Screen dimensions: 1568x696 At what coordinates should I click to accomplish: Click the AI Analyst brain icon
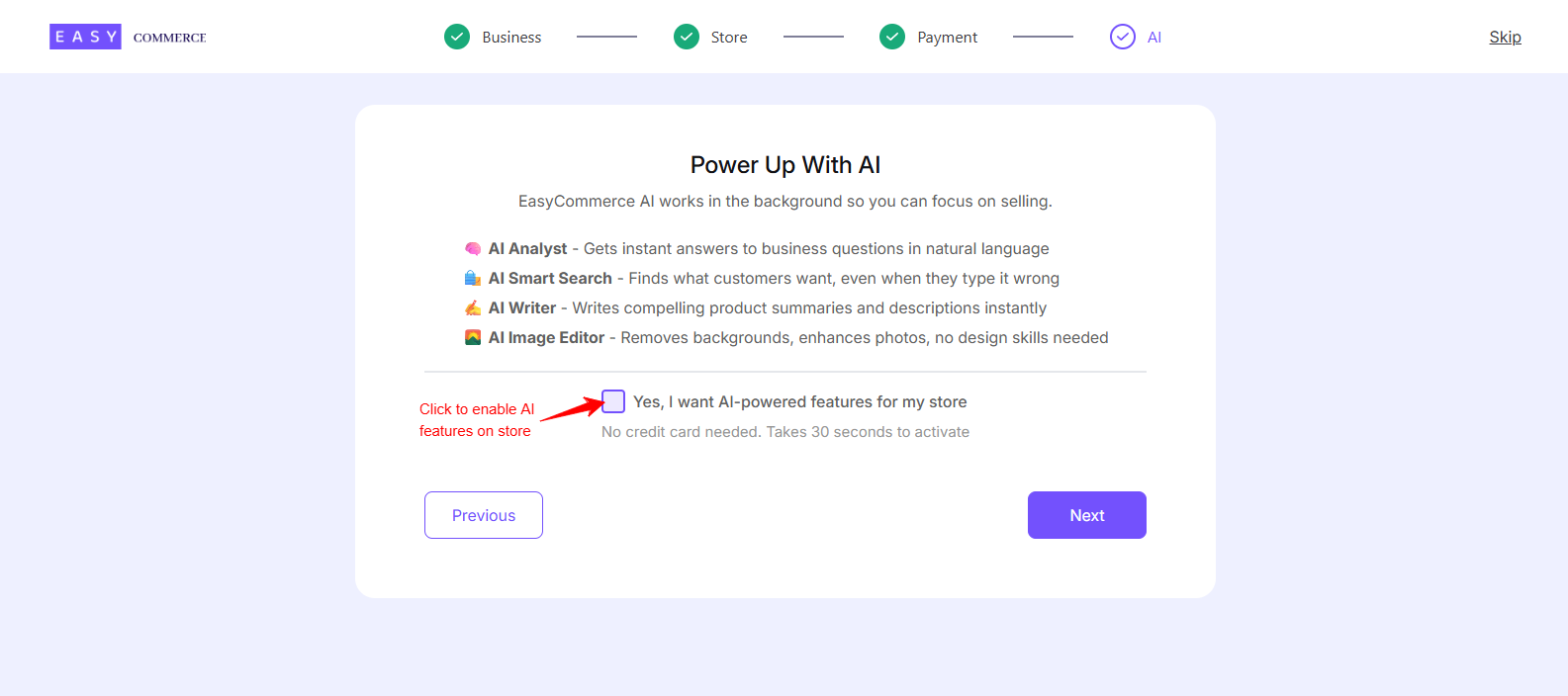pyautogui.click(x=473, y=249)
